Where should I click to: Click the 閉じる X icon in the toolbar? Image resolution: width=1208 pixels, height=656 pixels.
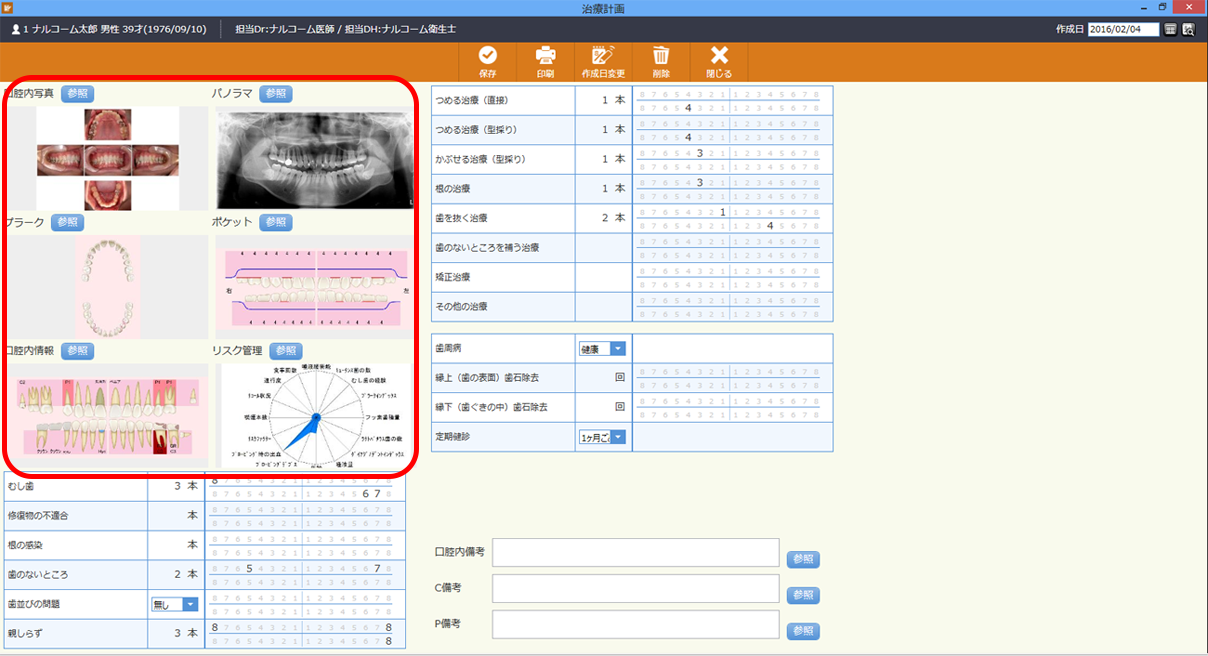[719, 56]
